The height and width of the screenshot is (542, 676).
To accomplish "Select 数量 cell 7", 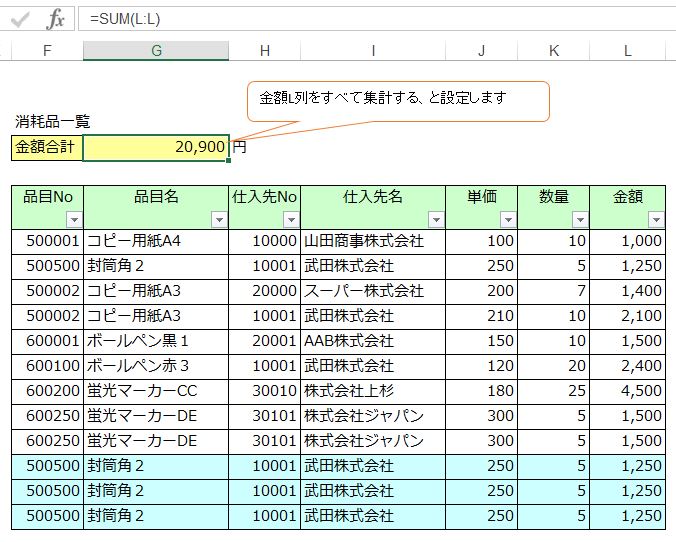I will [554, 291].
